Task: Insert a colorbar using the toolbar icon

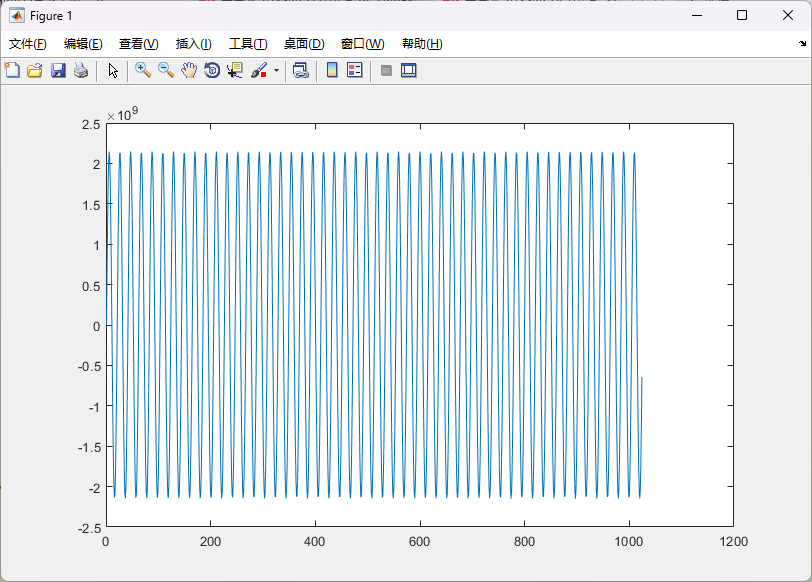Action: pyautogui.click(x=332, y=70)
